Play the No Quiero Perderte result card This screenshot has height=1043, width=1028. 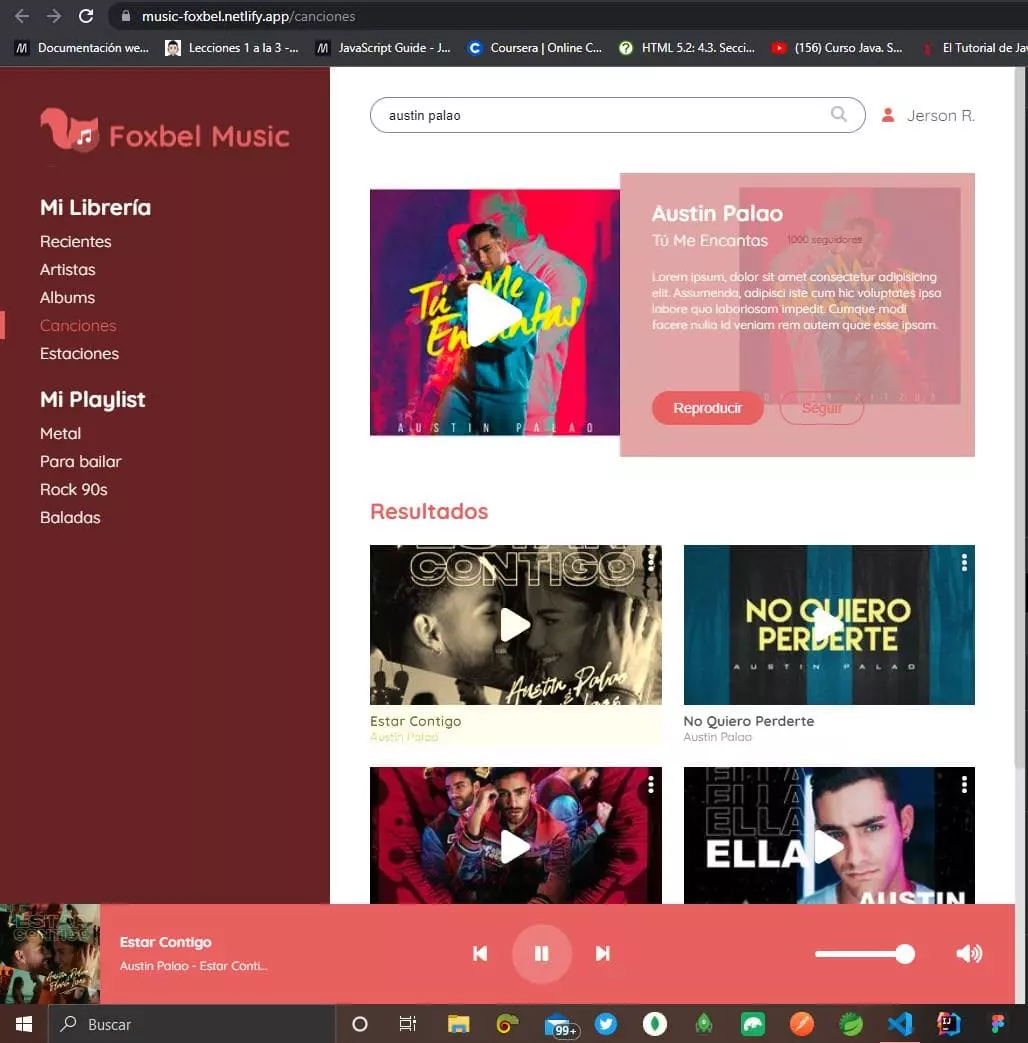click(x=828, y=625)
